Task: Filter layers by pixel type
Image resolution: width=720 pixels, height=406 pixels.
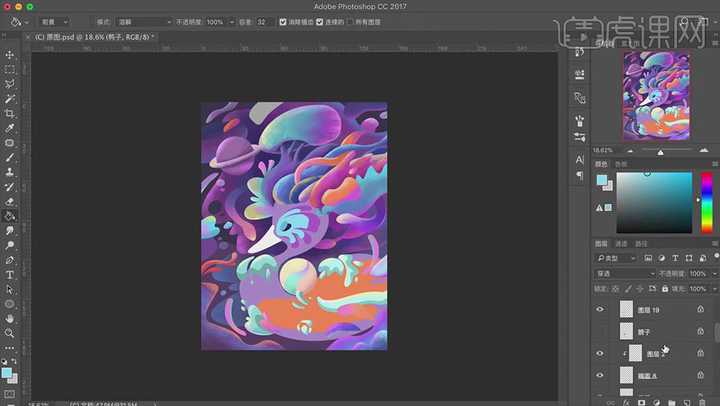Action: [648, 258]
